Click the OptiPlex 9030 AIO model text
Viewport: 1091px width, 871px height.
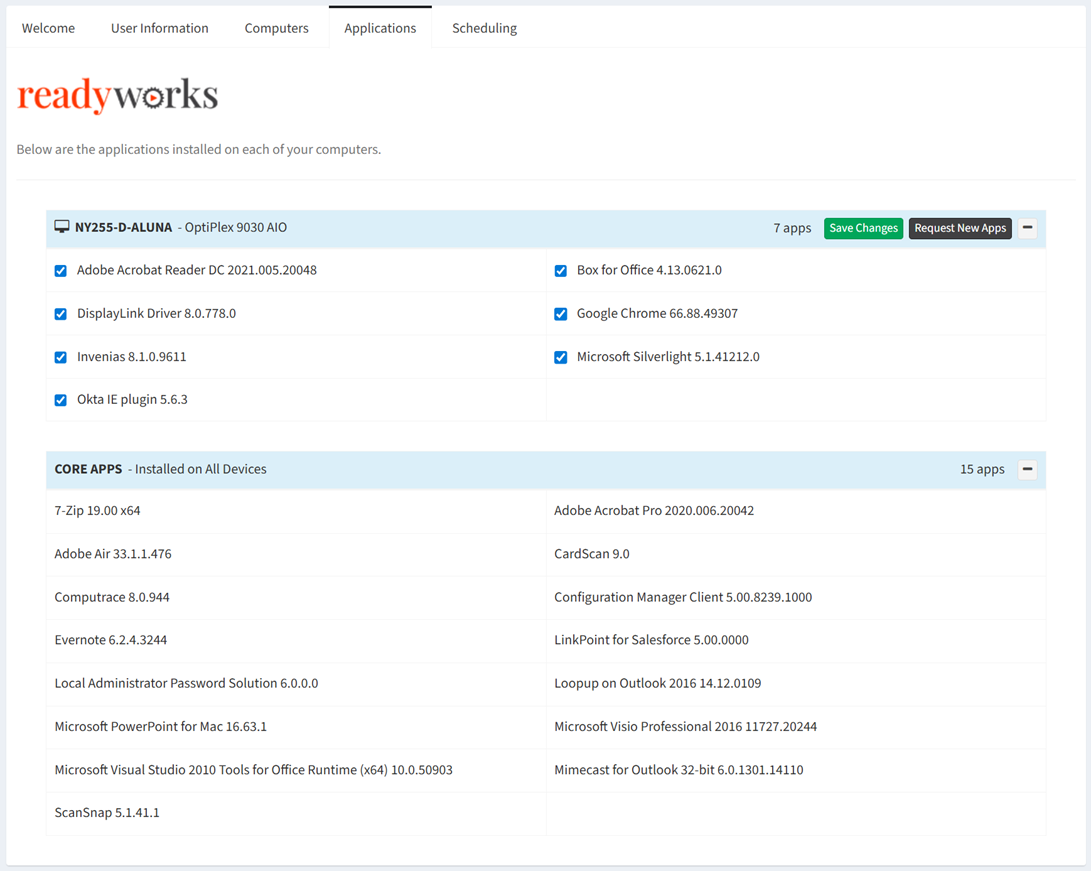(x=236, y=227)
